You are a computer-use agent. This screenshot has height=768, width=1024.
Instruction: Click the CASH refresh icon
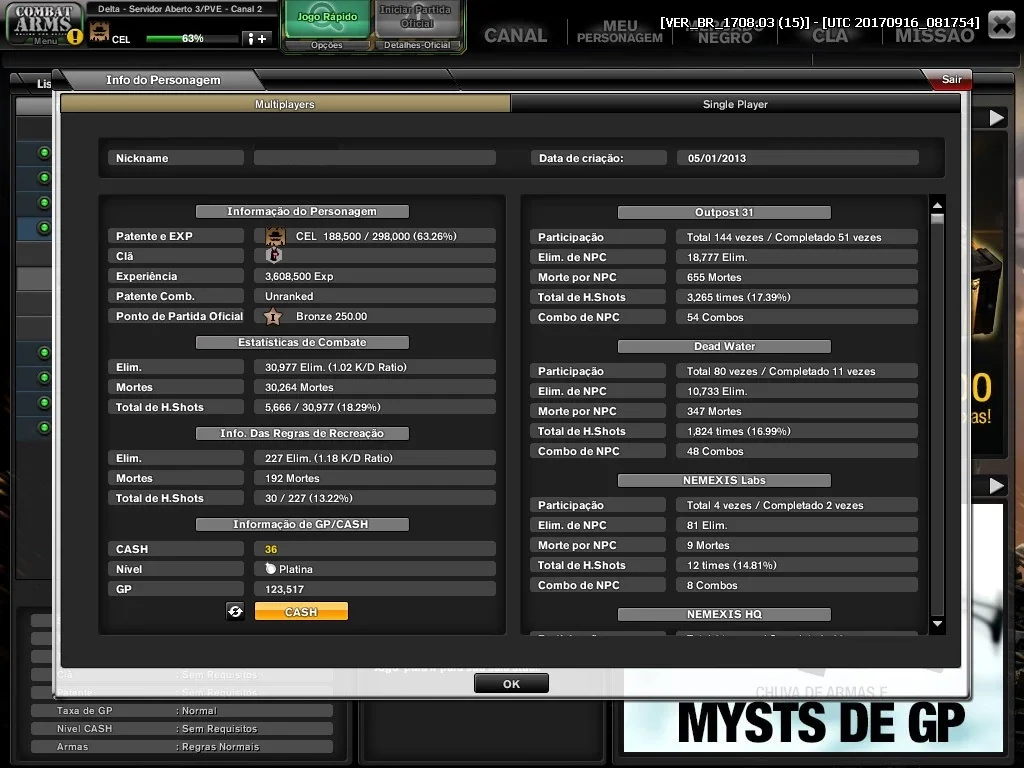235,611
